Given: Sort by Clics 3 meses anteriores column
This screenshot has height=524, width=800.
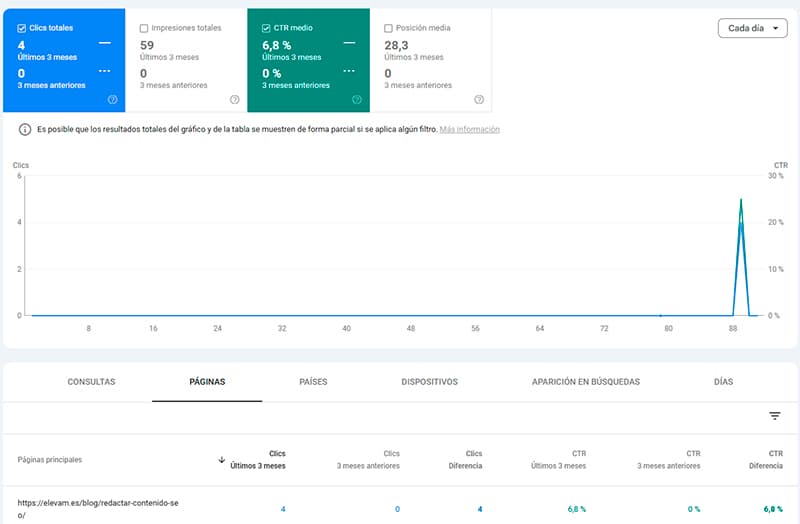Looking at the screenshot, I should (368, 460).
